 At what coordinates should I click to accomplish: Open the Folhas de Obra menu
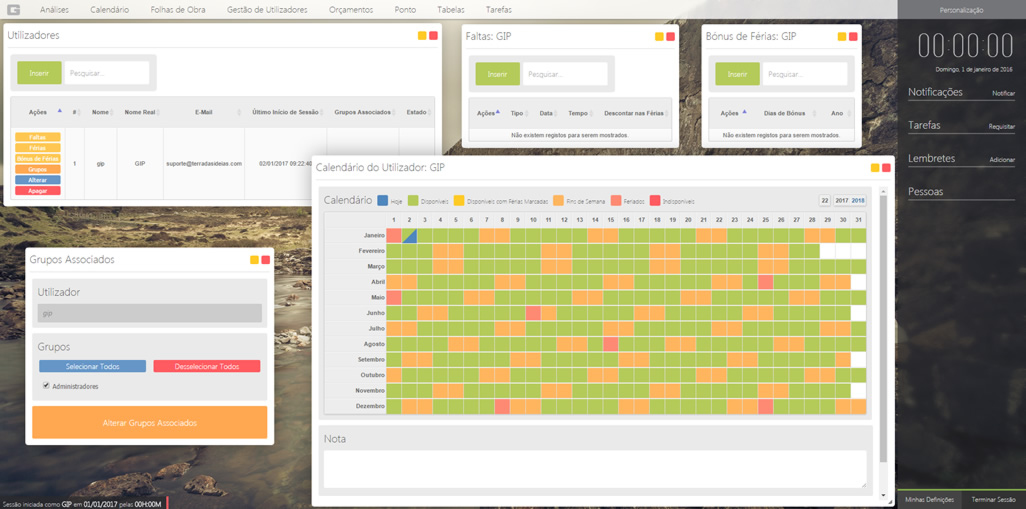(x=178, y=10)
